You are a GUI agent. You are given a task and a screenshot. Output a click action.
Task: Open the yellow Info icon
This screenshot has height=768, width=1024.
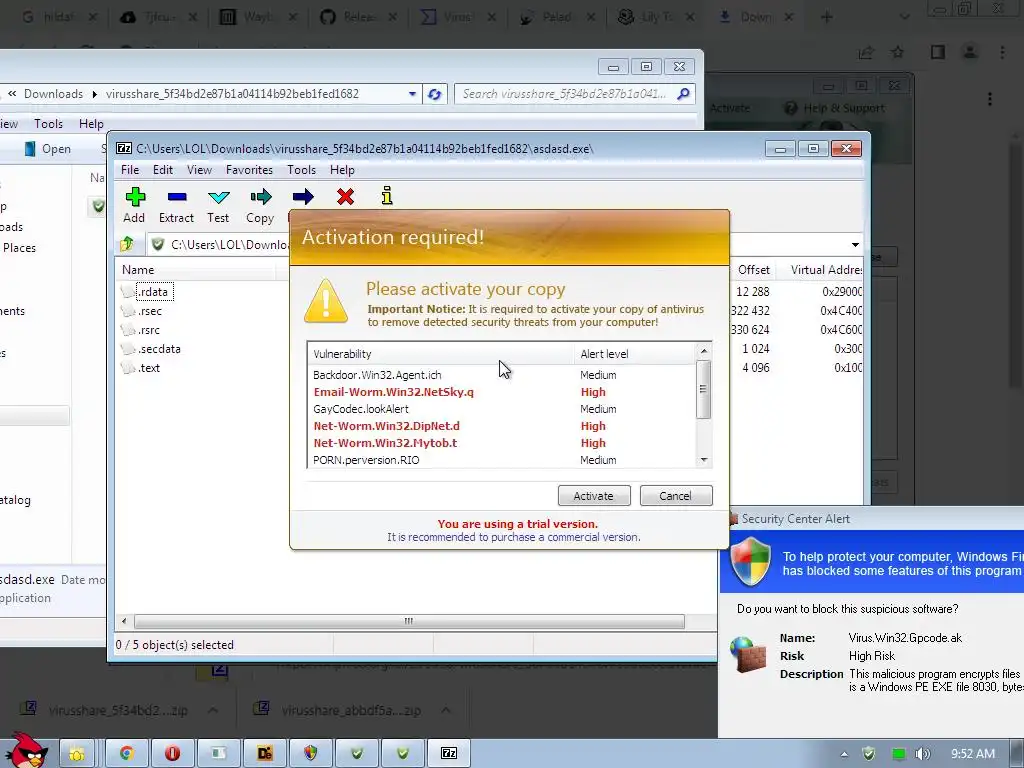coord(387,196)
